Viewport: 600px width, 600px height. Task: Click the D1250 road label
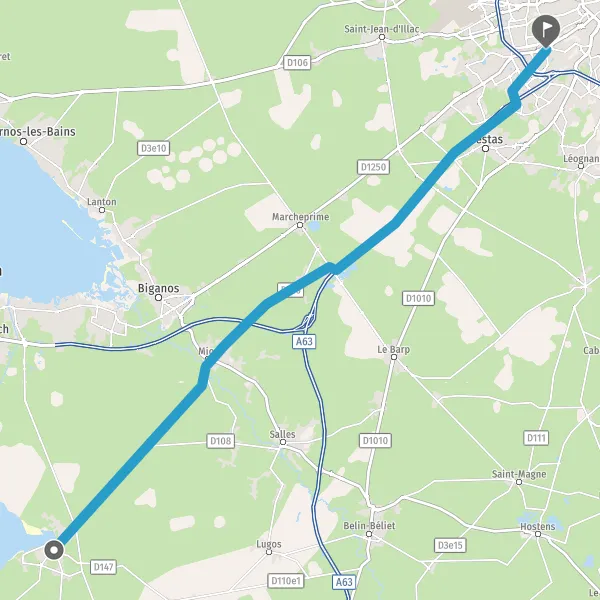[x=373, y=167]
